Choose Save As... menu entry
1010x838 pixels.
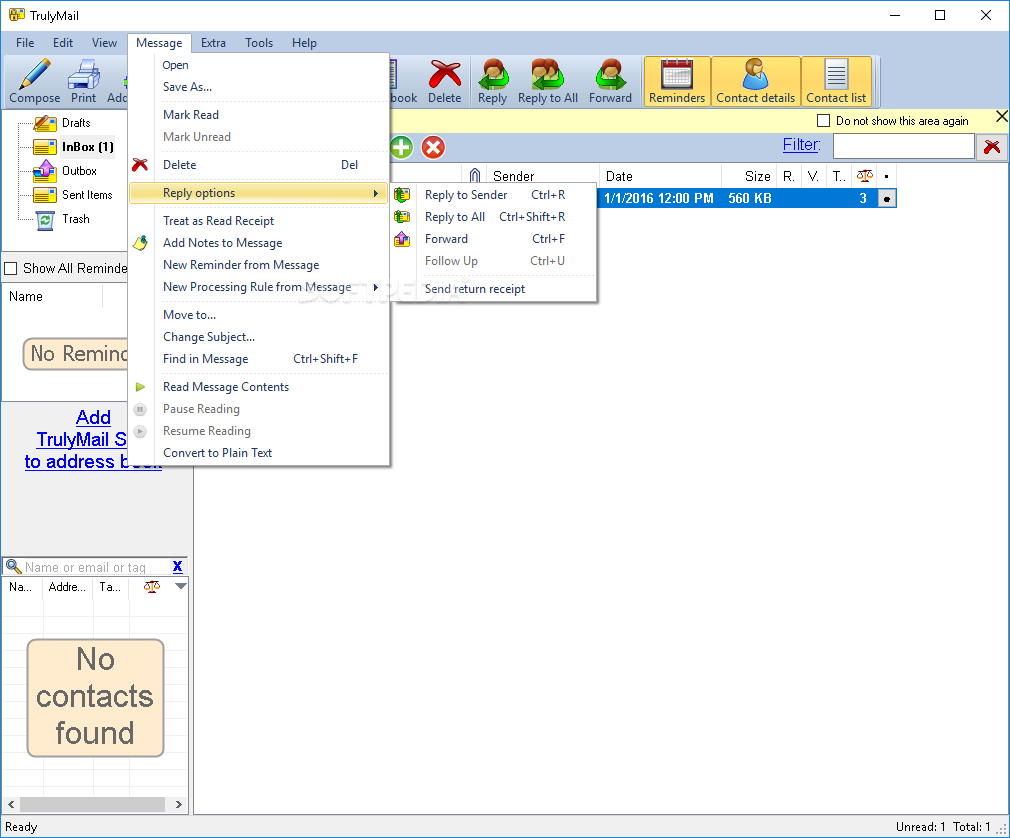(259, 87)
